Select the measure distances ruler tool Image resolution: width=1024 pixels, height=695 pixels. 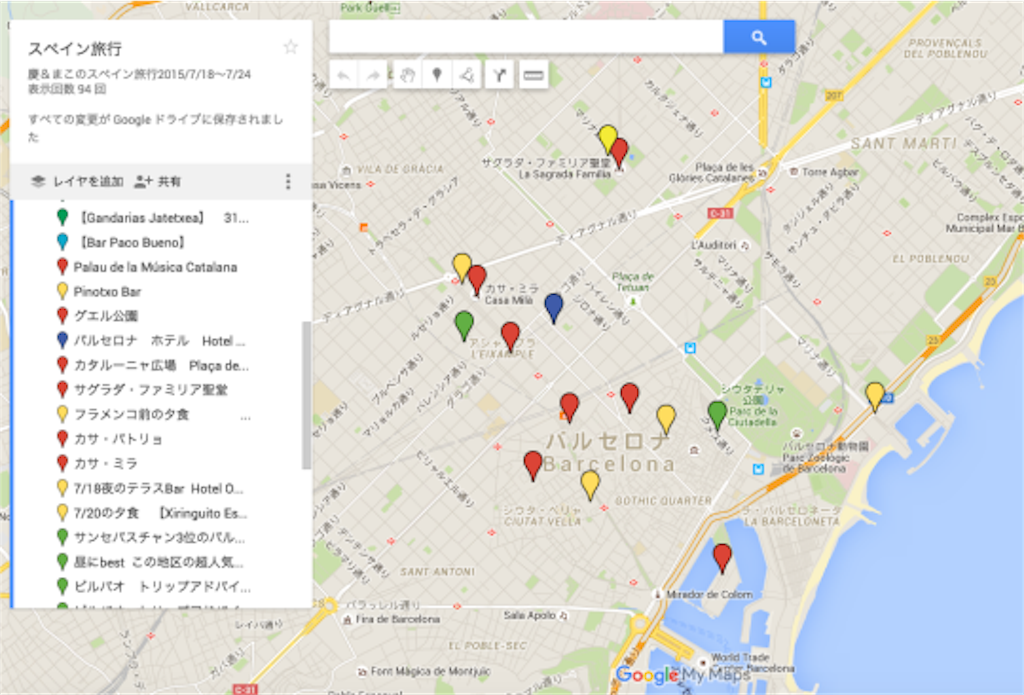(x=533, y=76)
